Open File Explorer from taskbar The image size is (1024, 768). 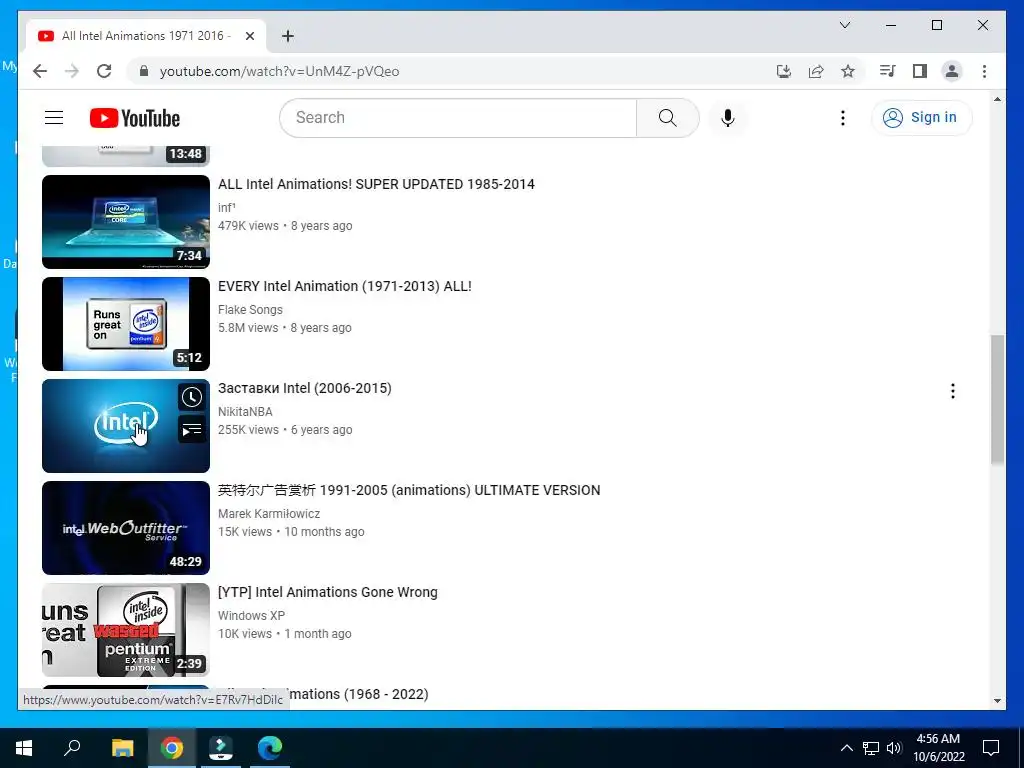pyautogui.click(x=122, y=748)
